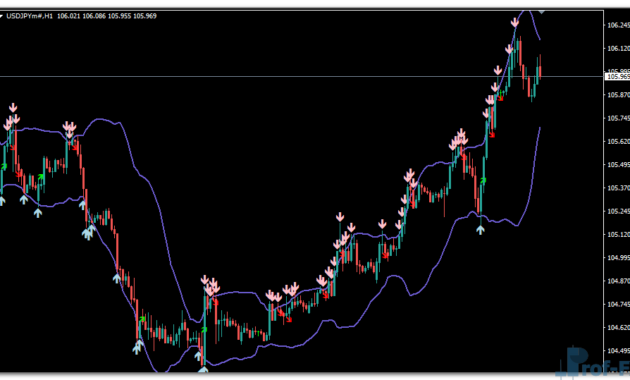The width and height of the screenshot is (630, 380).
Task: Click the chart shift triangle marker at top
Action: tap(541, 12)
